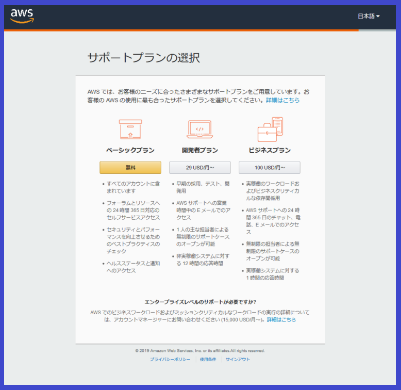
Task: Click the セキュリティとパフォーマンス bullet in Basic plan
Action: pyautogui.click(x=133, y=240)
